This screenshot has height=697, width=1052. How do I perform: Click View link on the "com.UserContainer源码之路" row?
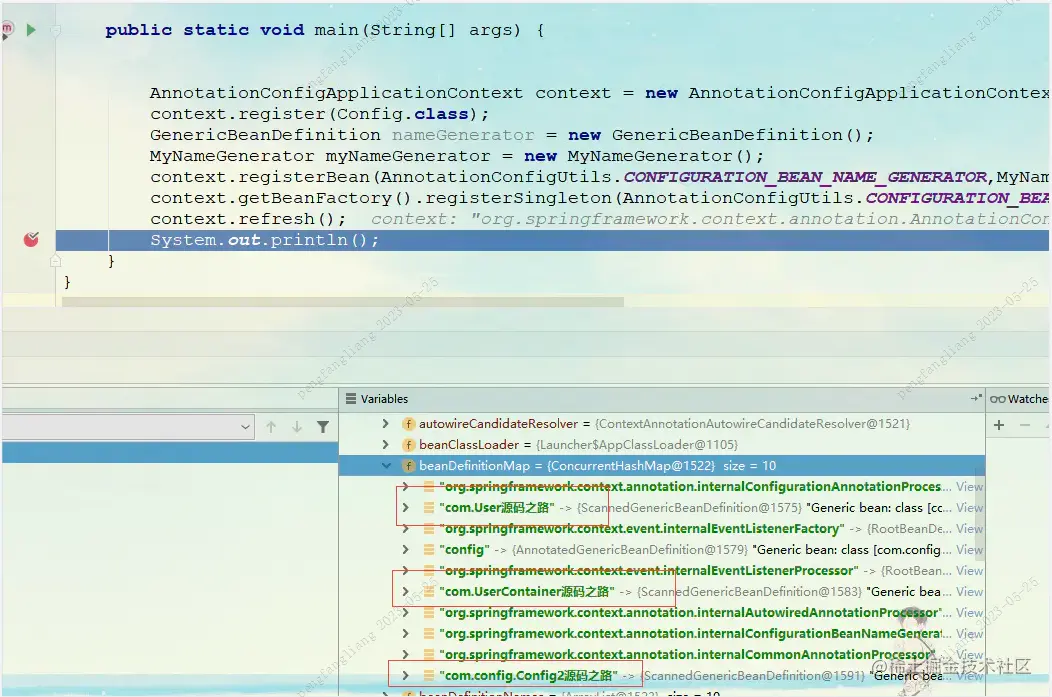(969, 592)
